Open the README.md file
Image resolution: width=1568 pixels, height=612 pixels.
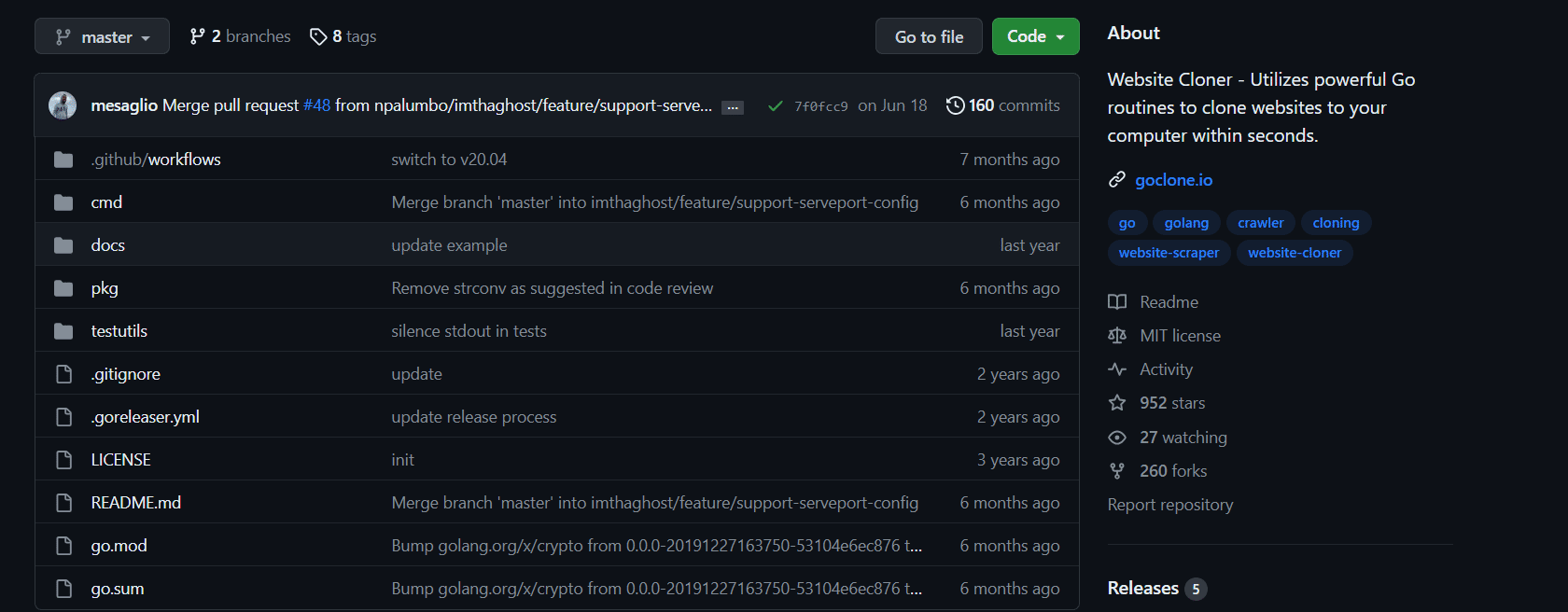point(136,503)
